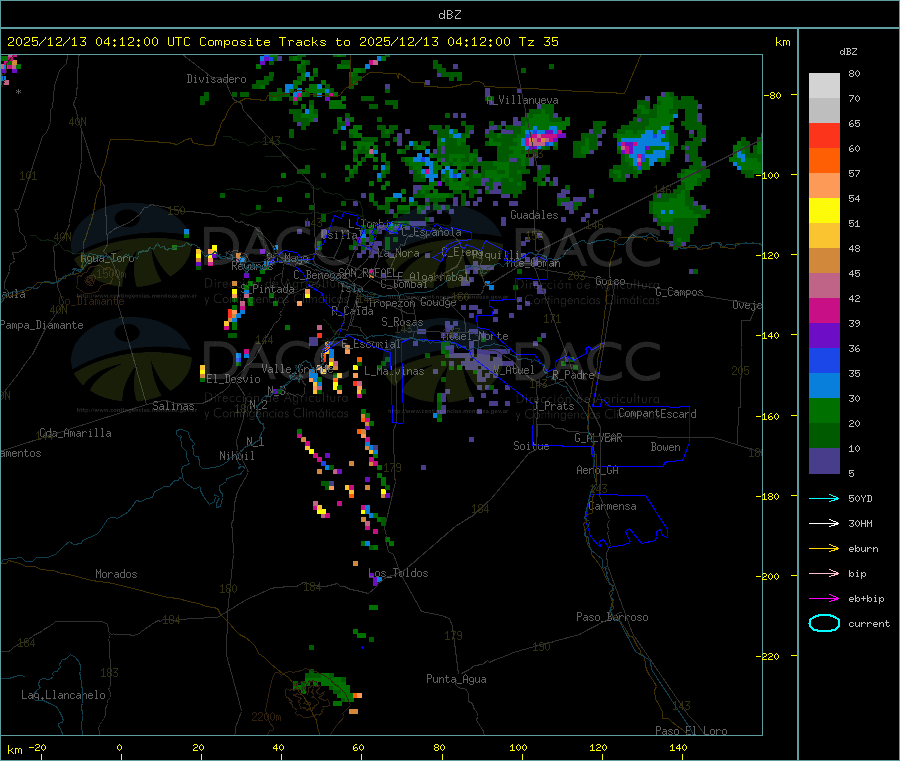Screen dimensions: 900x761
Task: Click the dBZ title at the top
Action: (449, 15)
